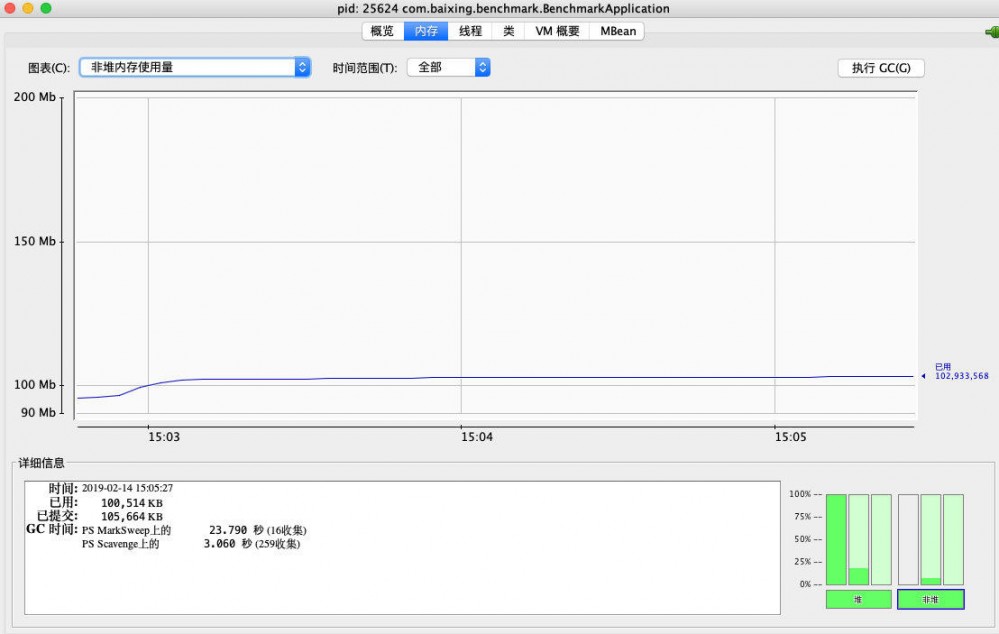Click the heap pool bar filled about one fifth
The height and width of the screenshot is (634, 999).
coord(859,539)
